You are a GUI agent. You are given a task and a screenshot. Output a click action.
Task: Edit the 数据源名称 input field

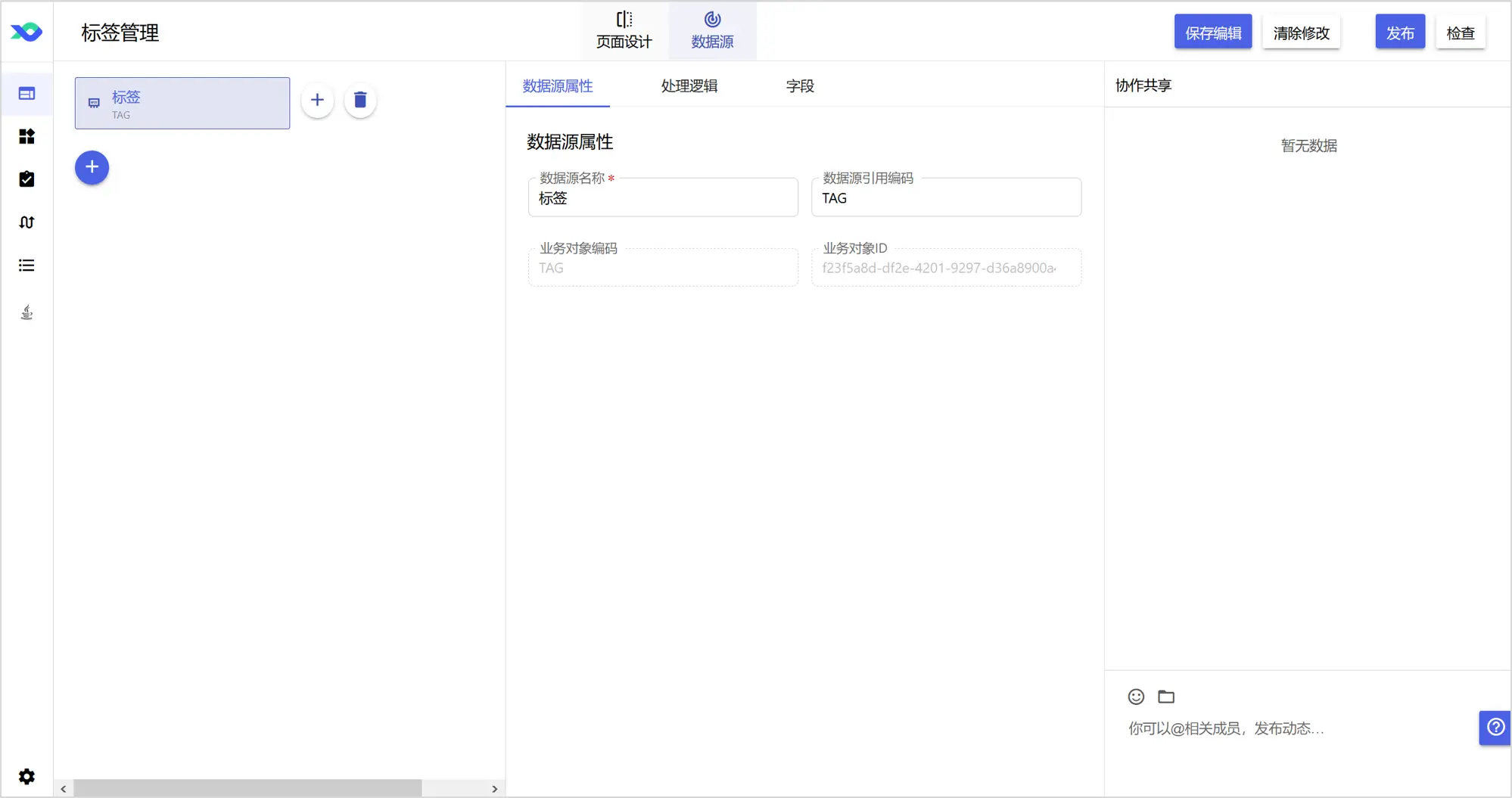click(x=663, y=198)
